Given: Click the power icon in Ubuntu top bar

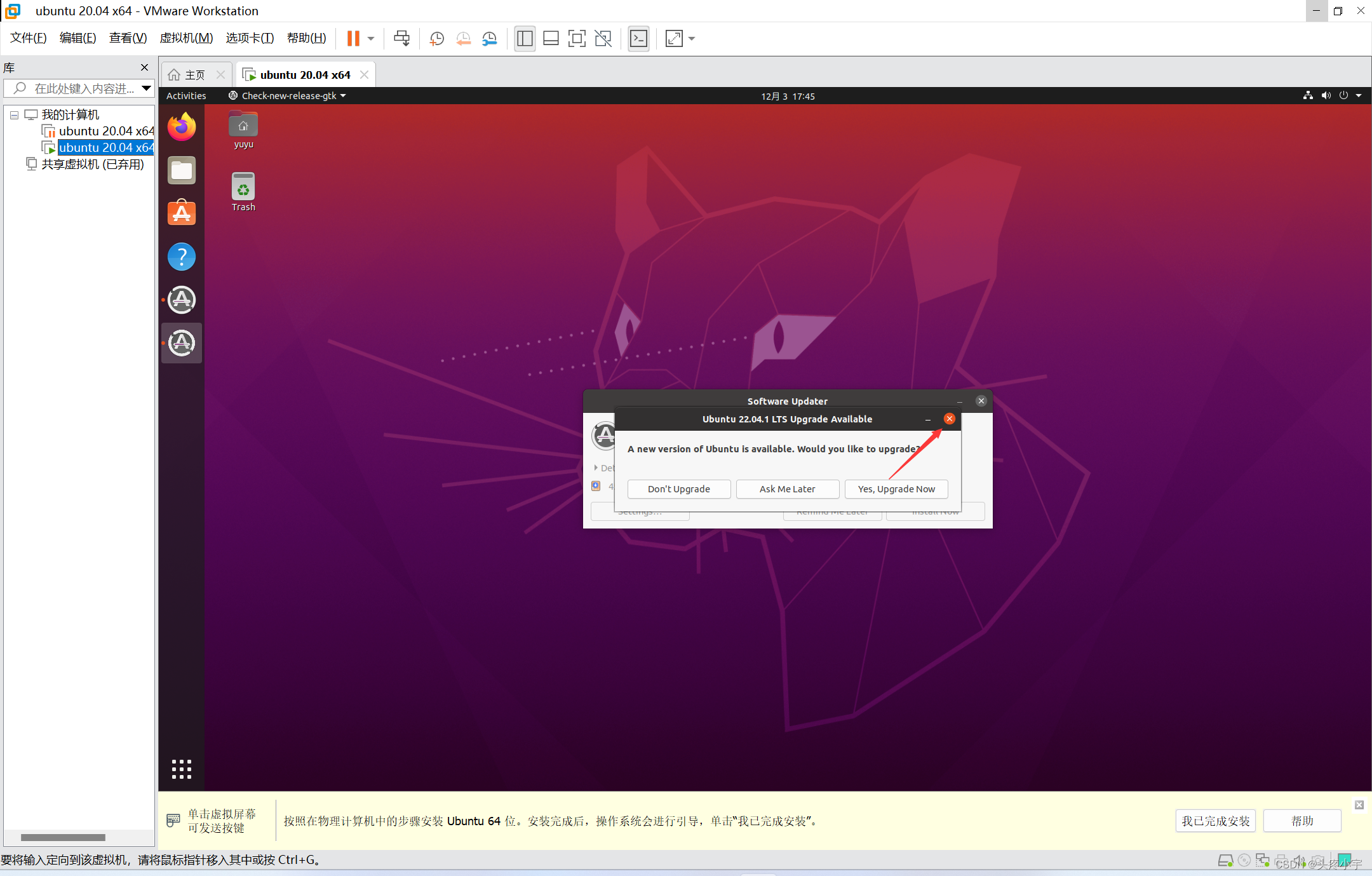Looking at the screenshot, I should tap(1344, 95).
